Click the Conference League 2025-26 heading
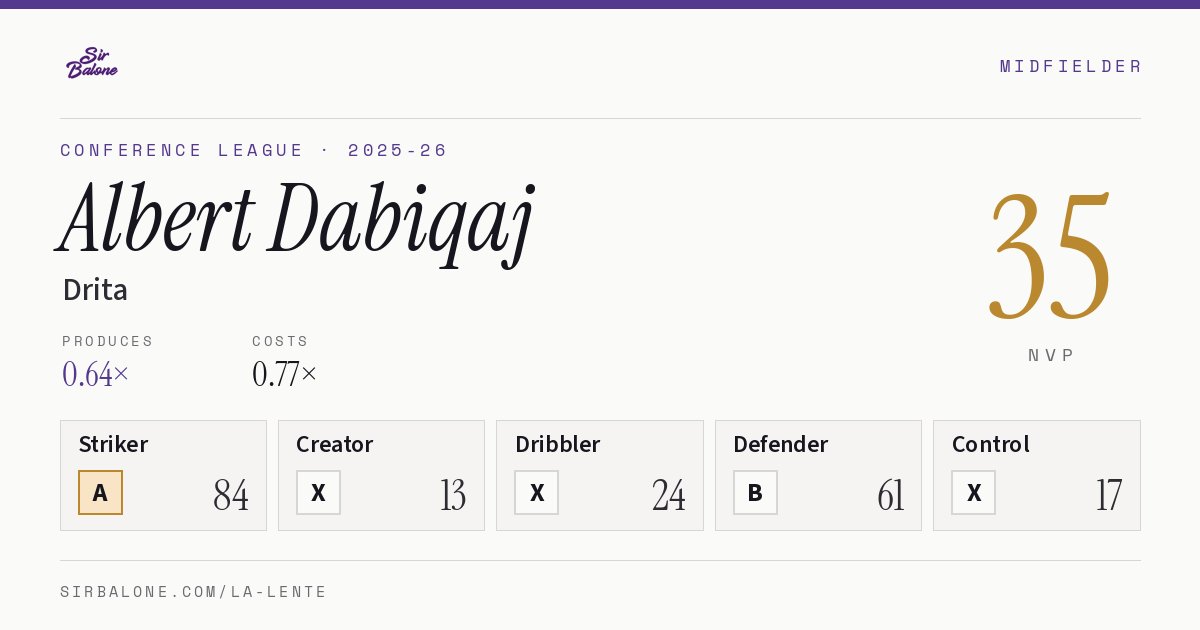The width and height of the screenshot is (1200, 630). 254,150
